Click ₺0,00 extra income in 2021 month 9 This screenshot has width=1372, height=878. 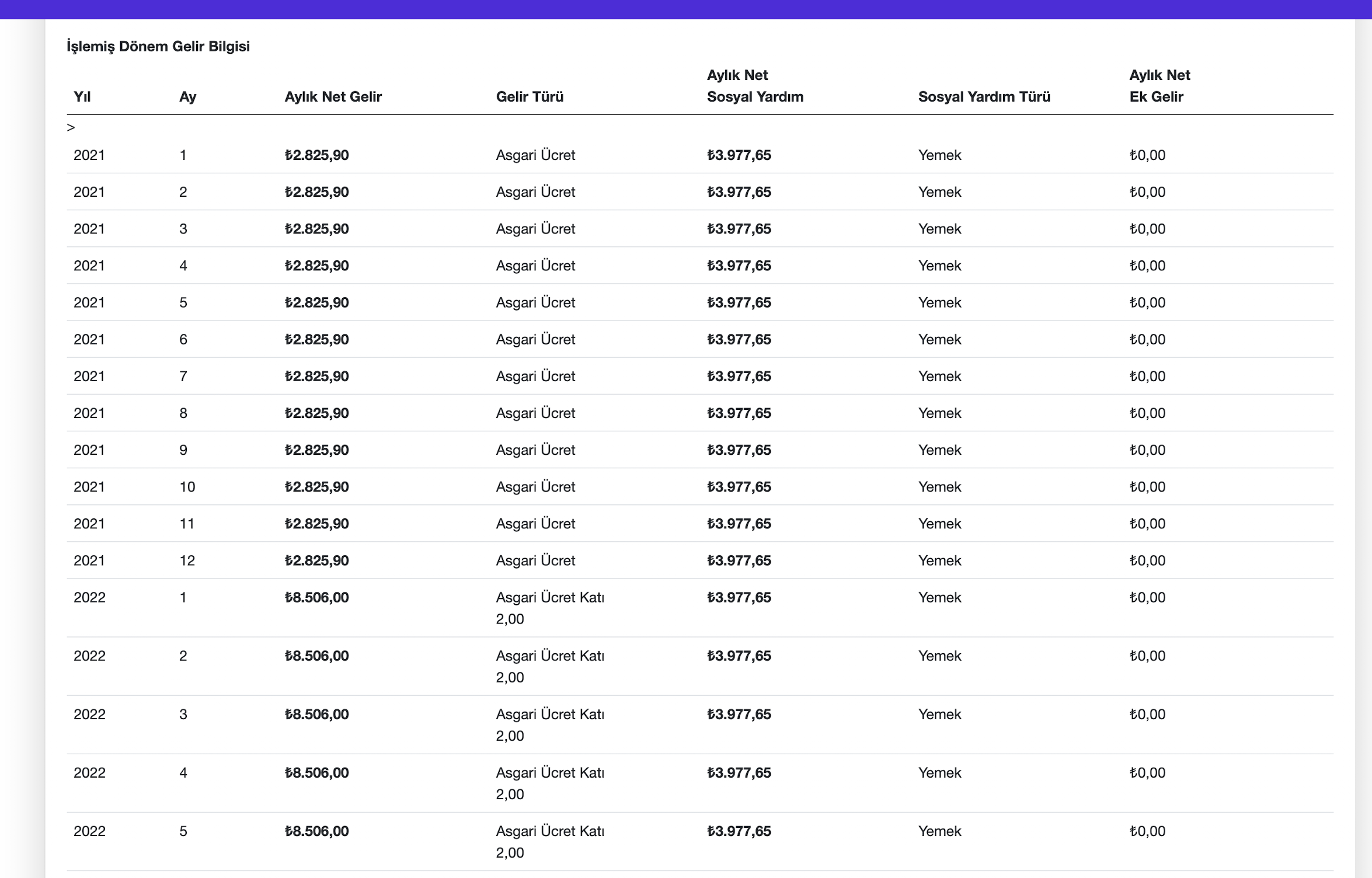pyautogui.click(x=1147, y=450)
